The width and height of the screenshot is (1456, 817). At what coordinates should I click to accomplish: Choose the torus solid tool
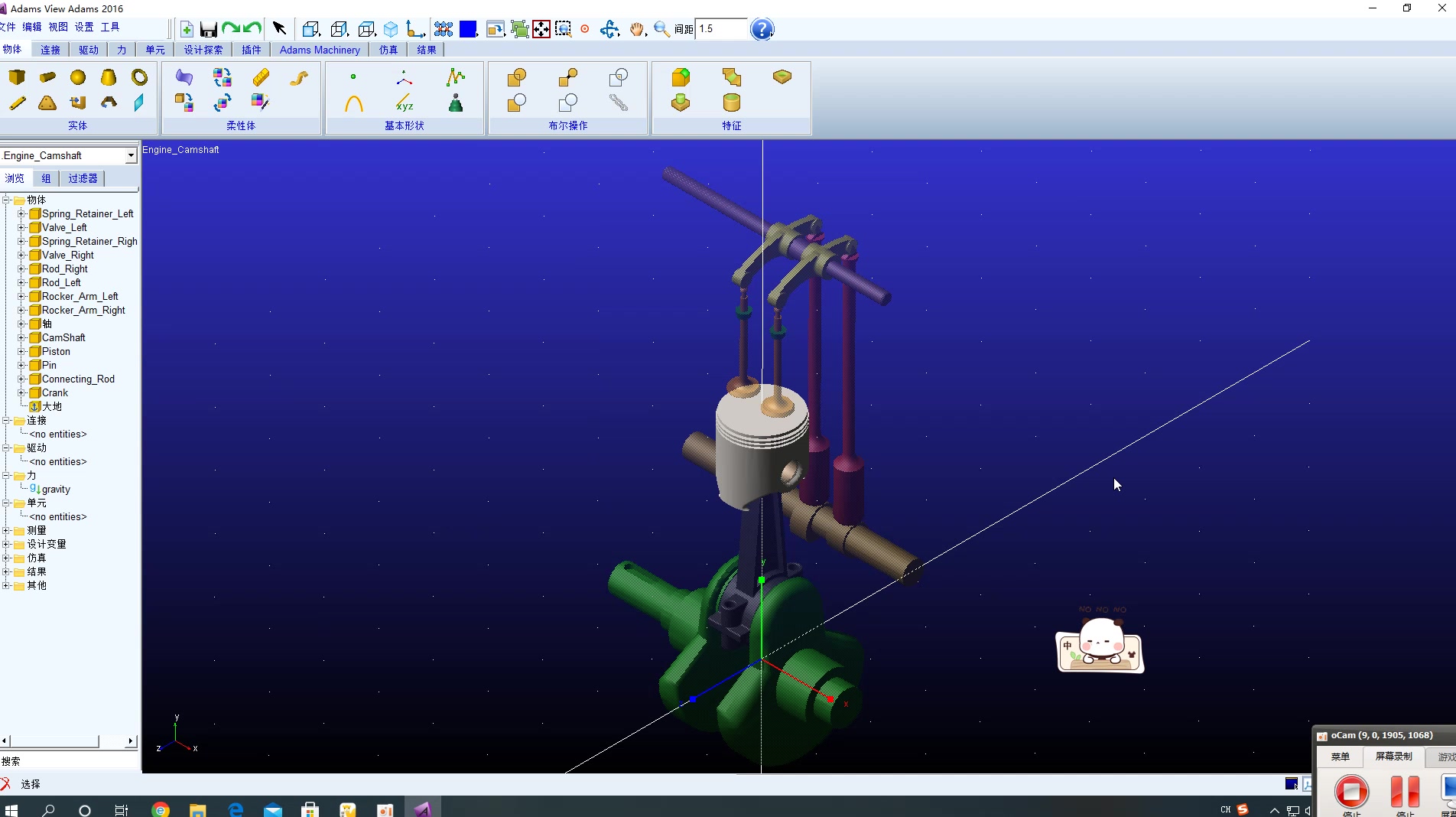click(x=139, y=77)
